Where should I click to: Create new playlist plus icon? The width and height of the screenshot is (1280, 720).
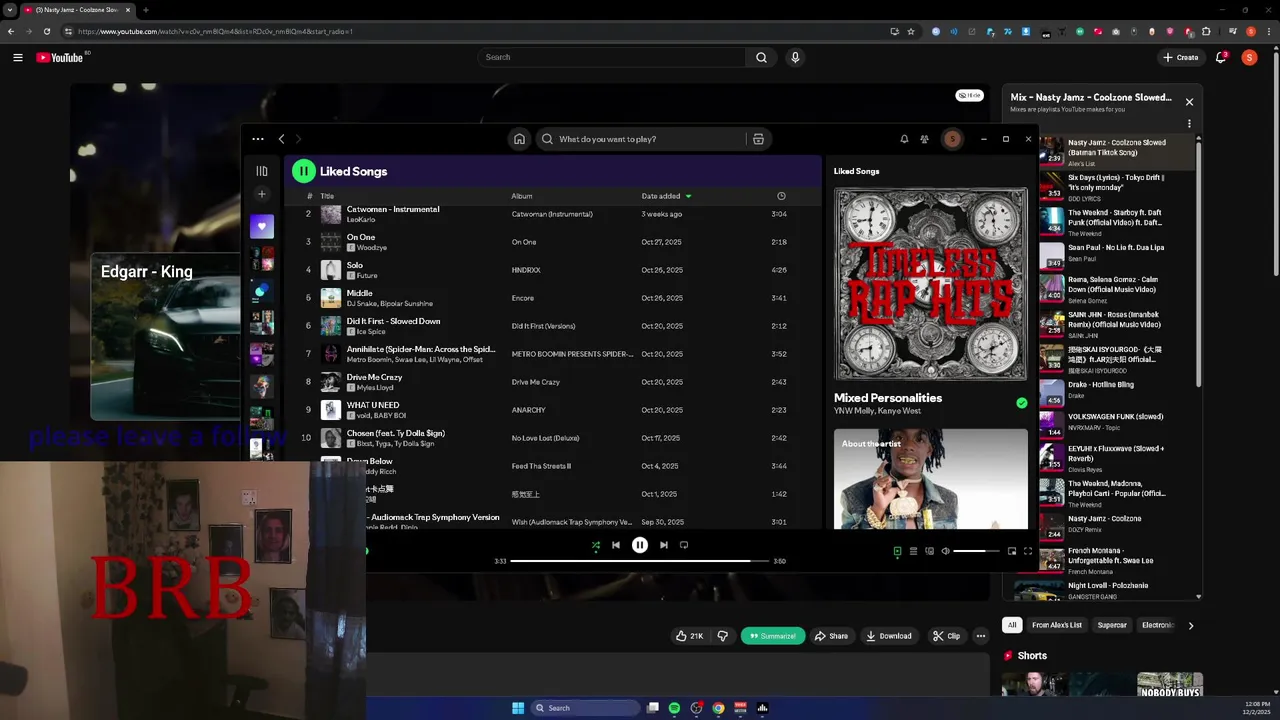pyautogui.click(x=262, y=194)
